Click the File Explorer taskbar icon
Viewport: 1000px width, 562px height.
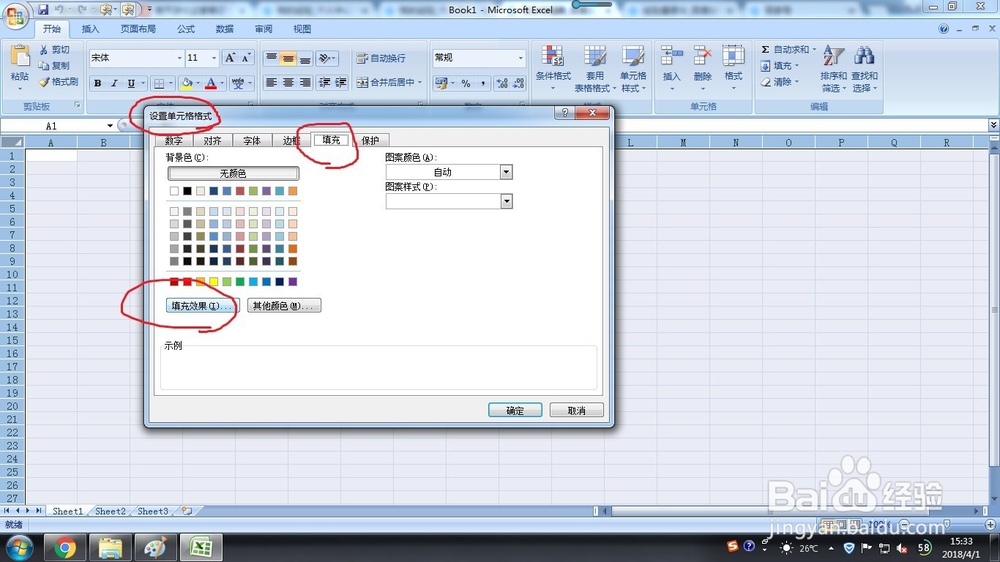tap(110, 547)
